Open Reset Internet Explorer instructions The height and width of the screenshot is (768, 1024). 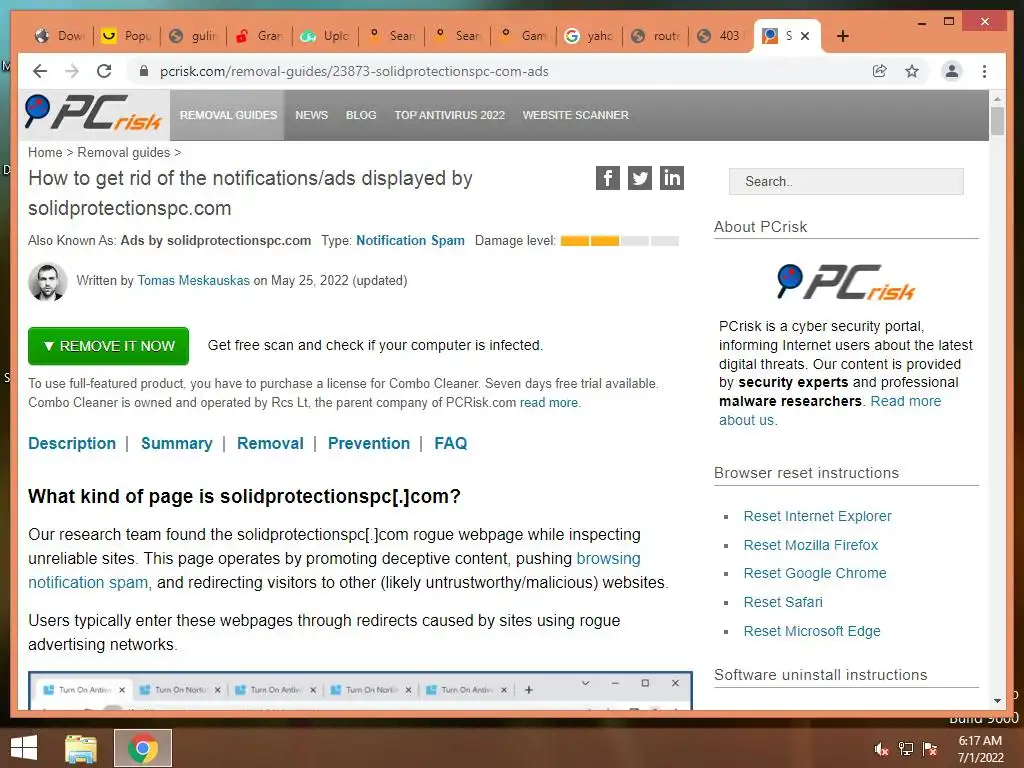coord(817,516)
